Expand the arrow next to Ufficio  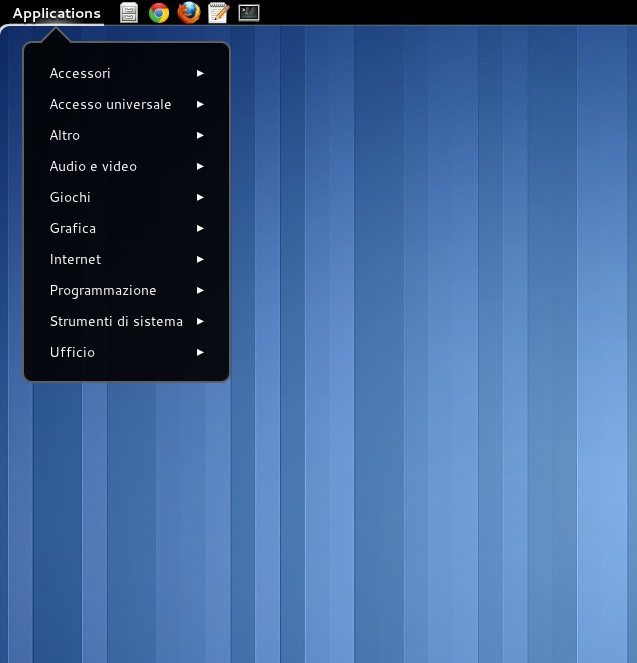click(x=200, y=352)
